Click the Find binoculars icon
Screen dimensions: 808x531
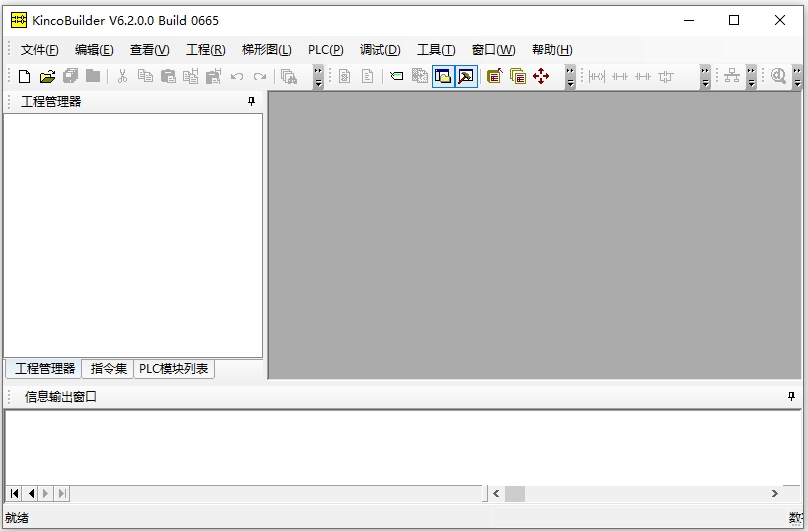tap(289, 76)
